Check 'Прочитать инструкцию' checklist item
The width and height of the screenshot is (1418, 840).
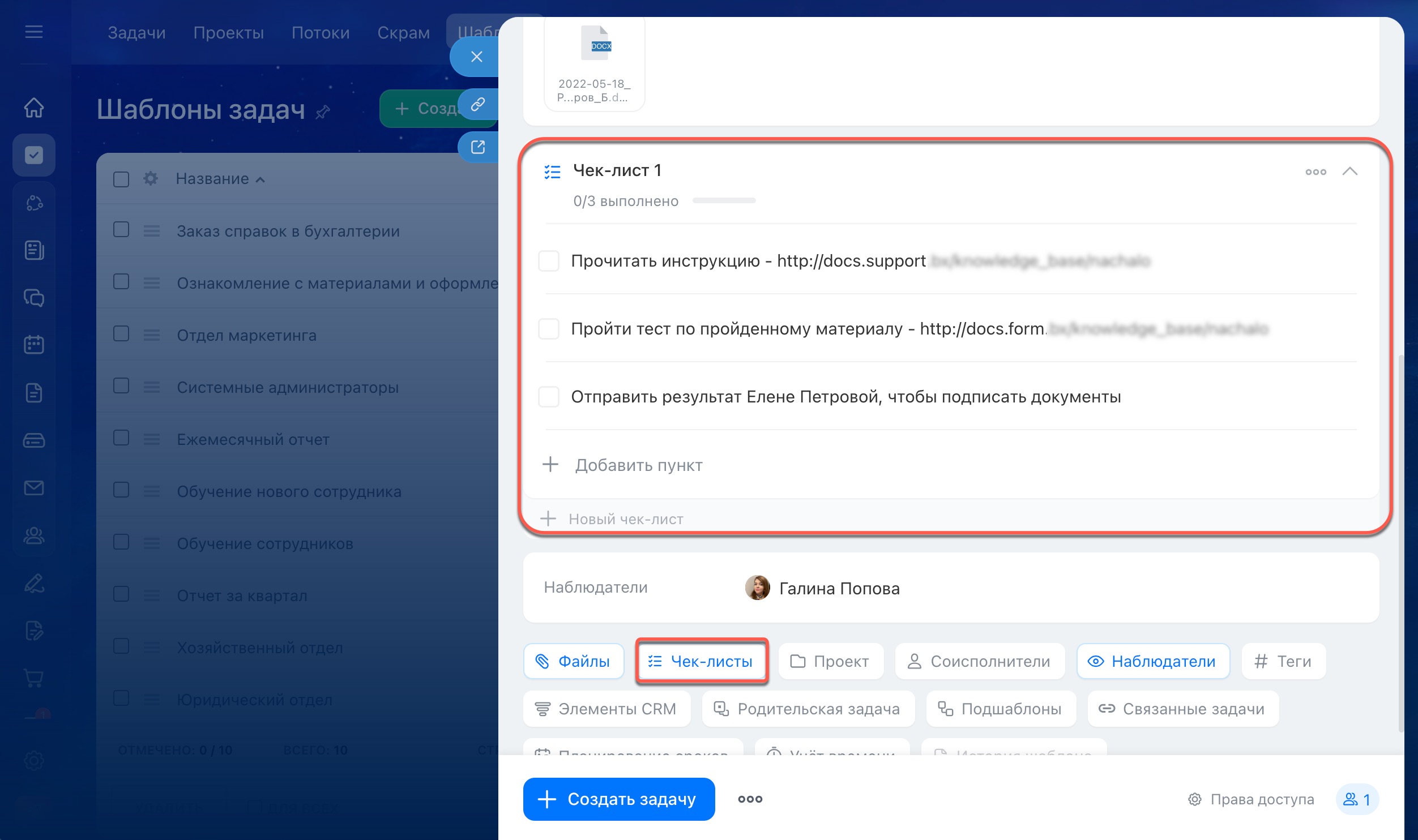[x=548, y=261]
